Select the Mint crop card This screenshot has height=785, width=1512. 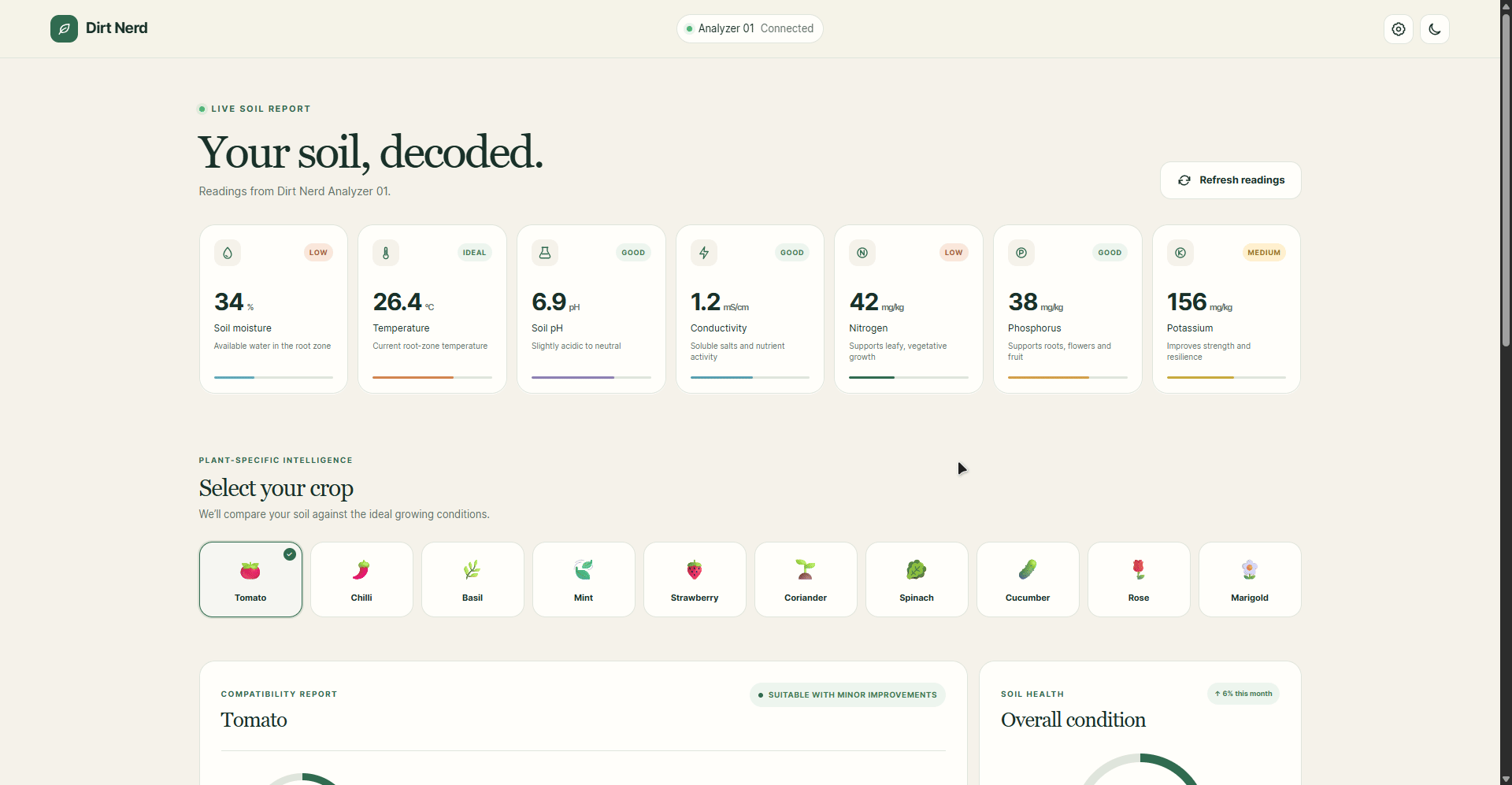point(584,579)
